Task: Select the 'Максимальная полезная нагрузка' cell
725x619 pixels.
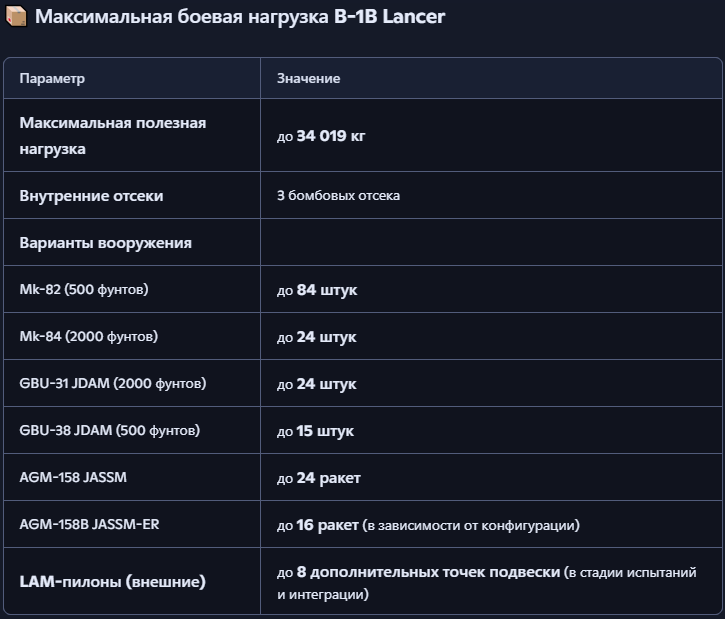Action: (x=112, y=136)
